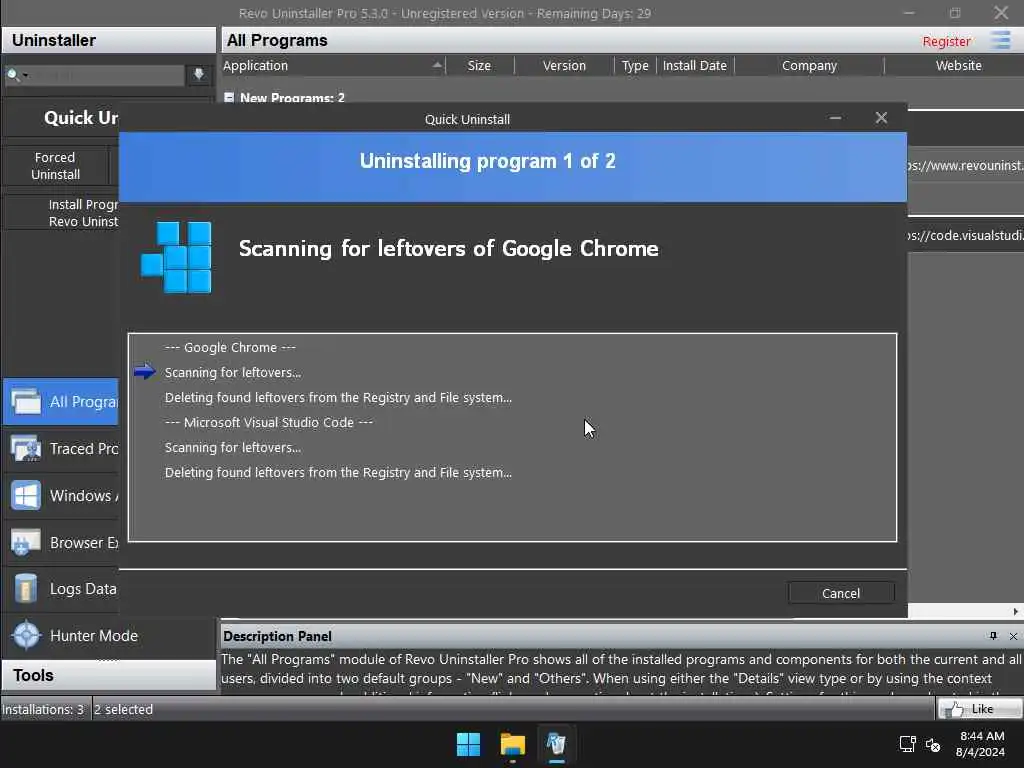Open File Explorer from the taskbar
This screenshot has height=768, width=1024.
pos(513,744)
